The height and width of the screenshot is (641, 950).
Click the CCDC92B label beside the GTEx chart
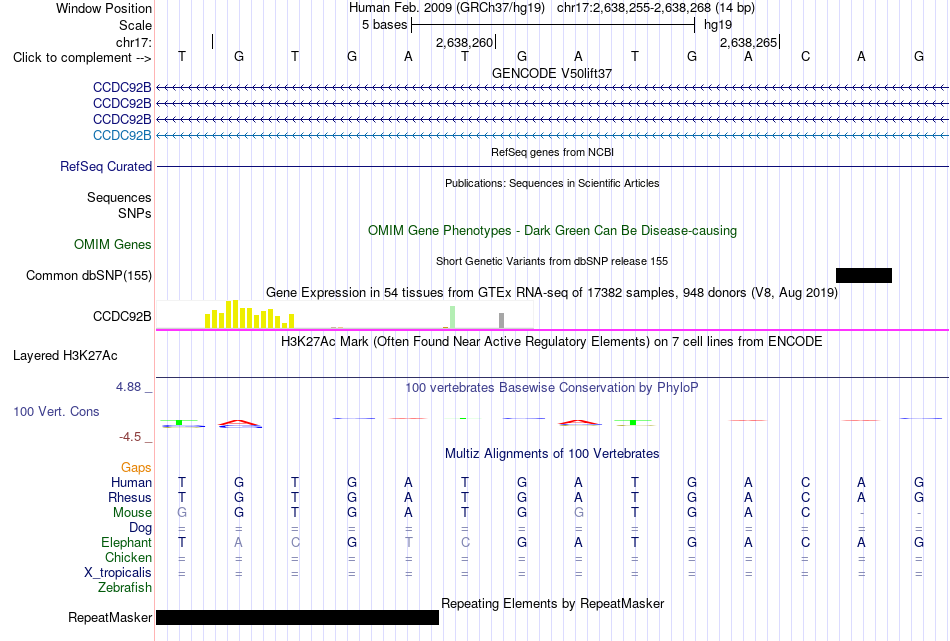click(x=122, y=316)
